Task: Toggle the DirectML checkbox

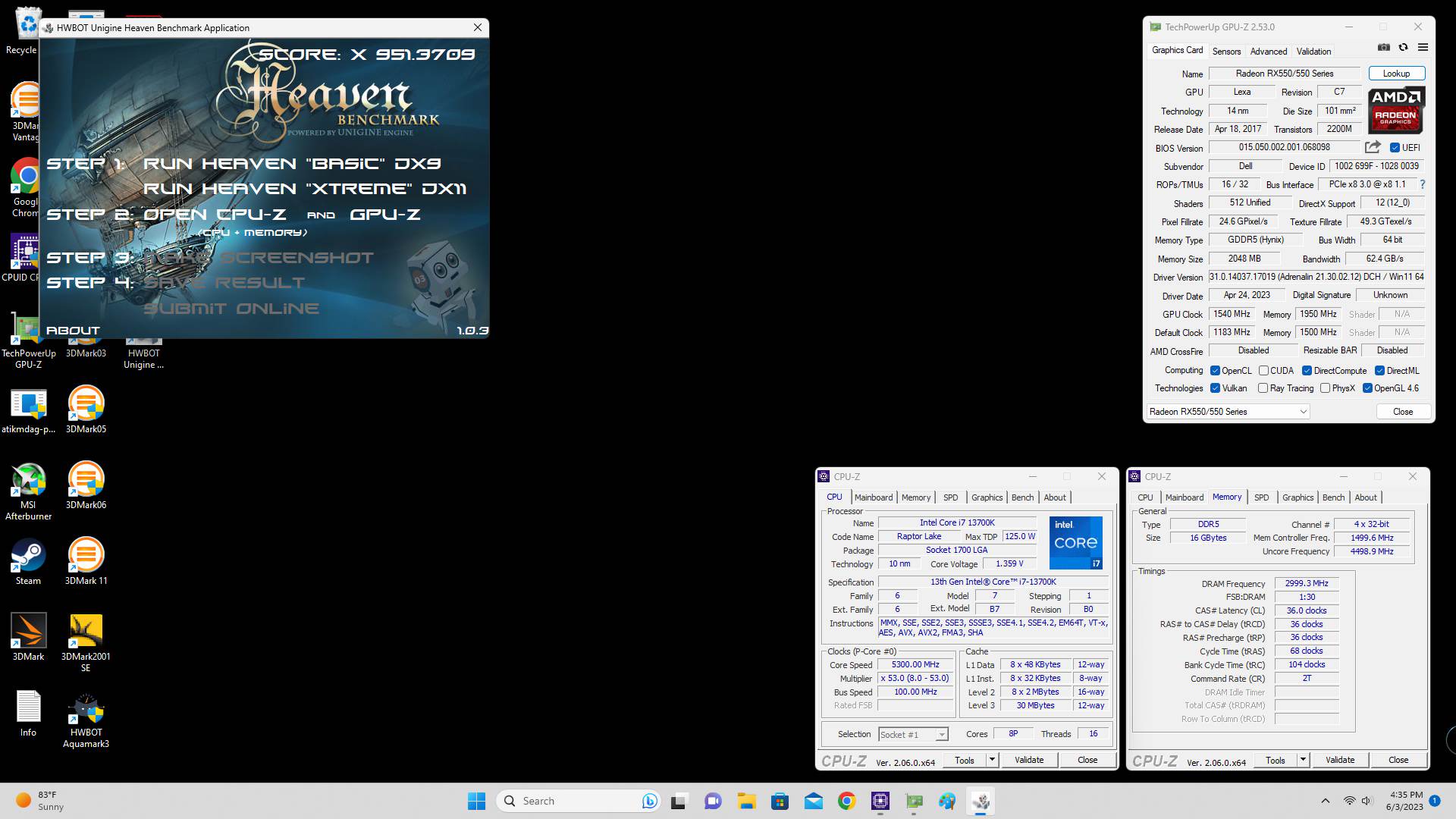Action: tap(1379, 371)
